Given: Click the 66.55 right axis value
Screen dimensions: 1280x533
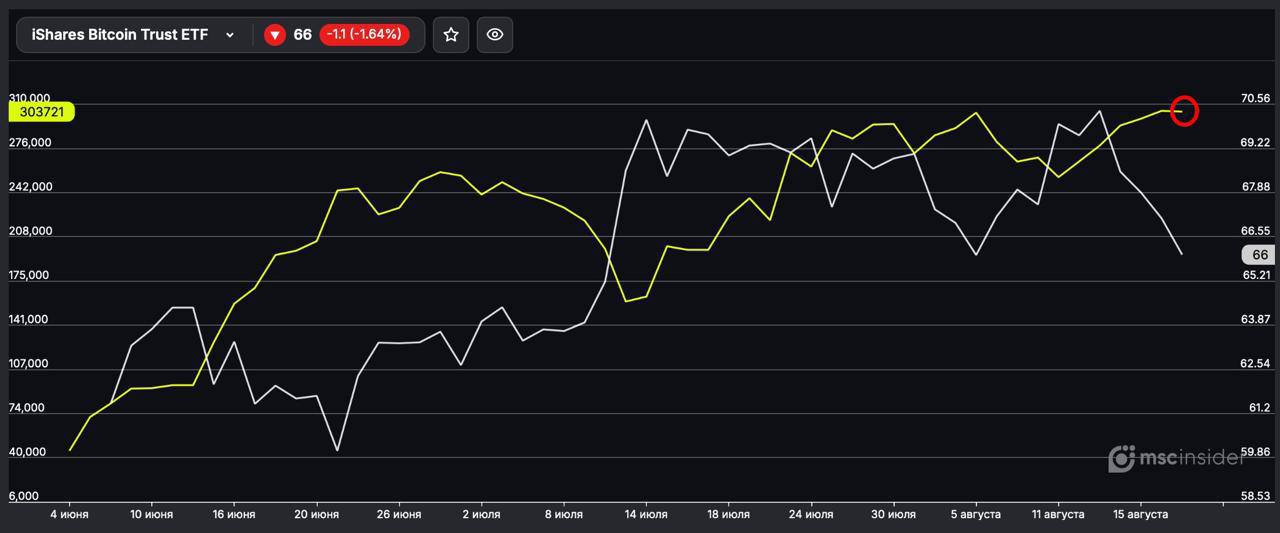Looking at the screenshot, I should tap(1255, 231).
